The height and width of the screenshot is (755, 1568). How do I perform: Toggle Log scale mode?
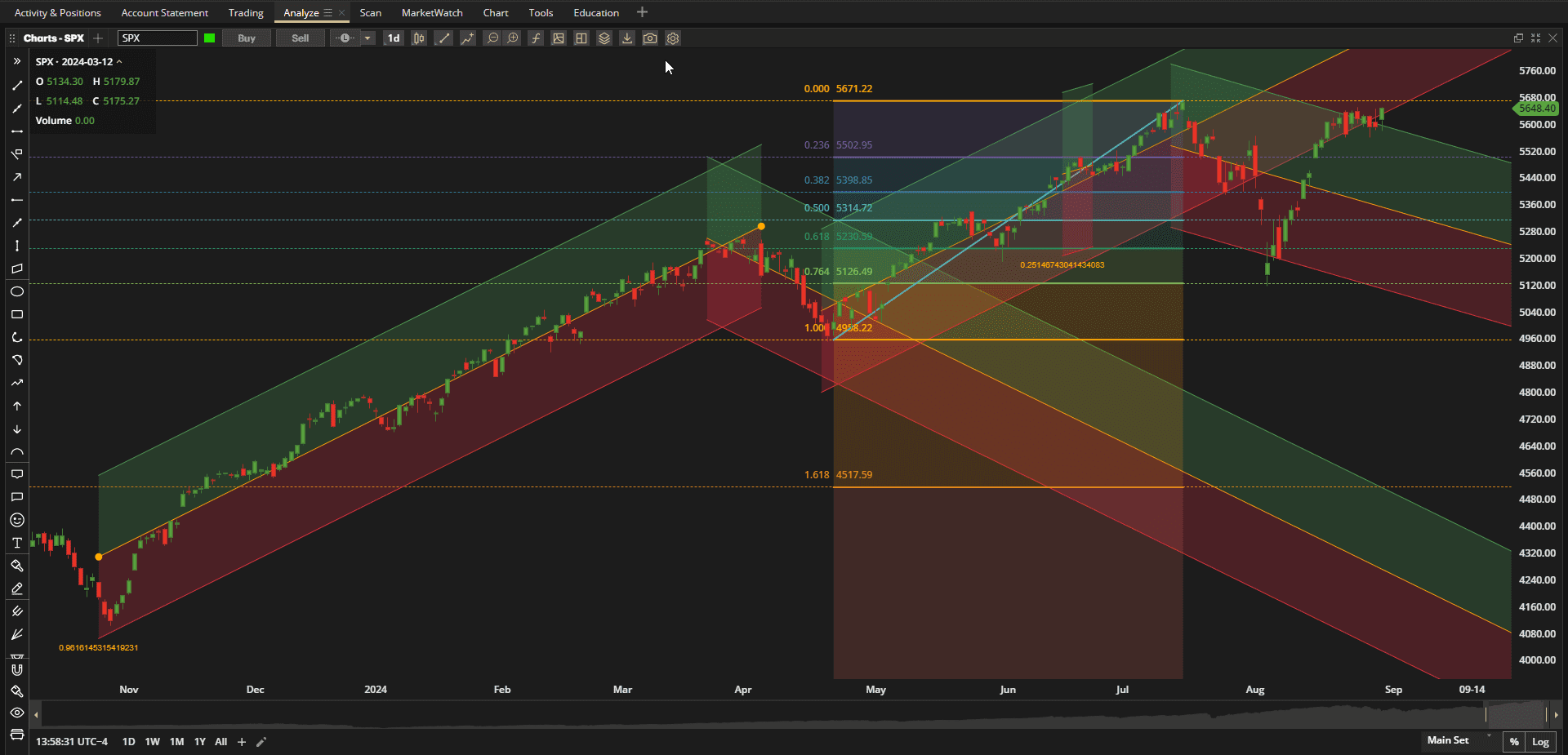click(1540, 742)
